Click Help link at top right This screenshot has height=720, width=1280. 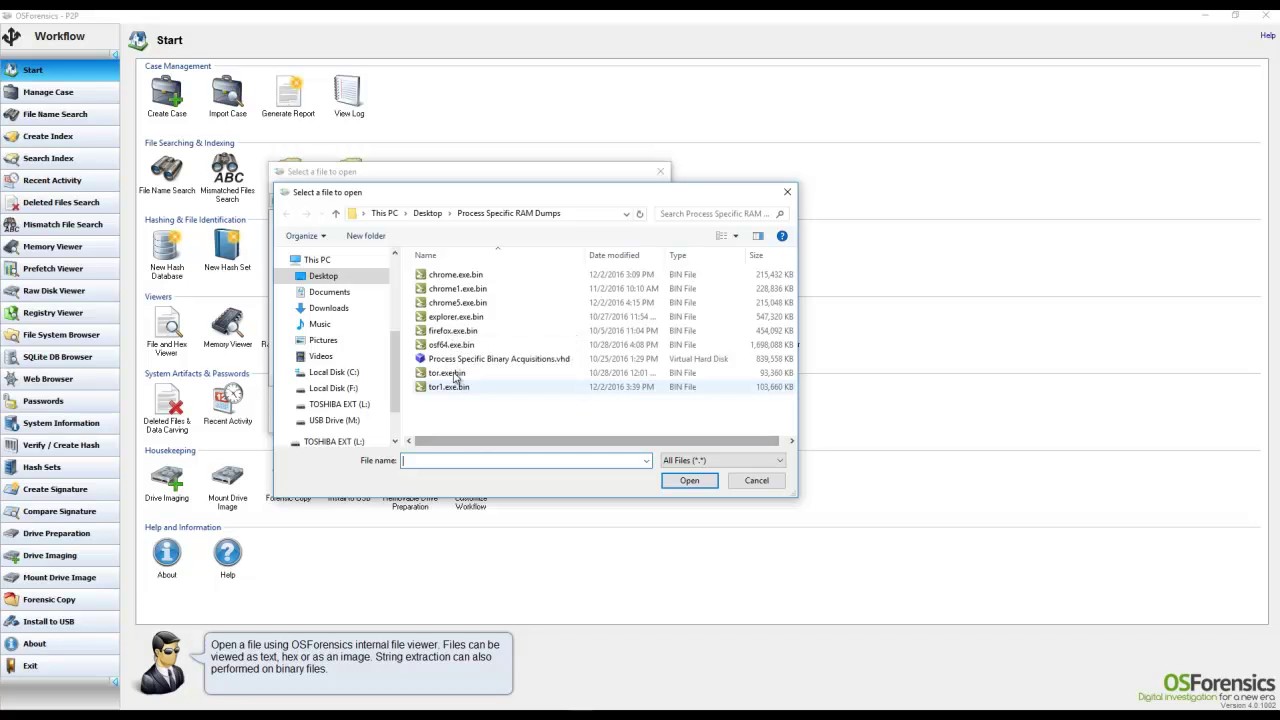click(x=1267, y=36)
